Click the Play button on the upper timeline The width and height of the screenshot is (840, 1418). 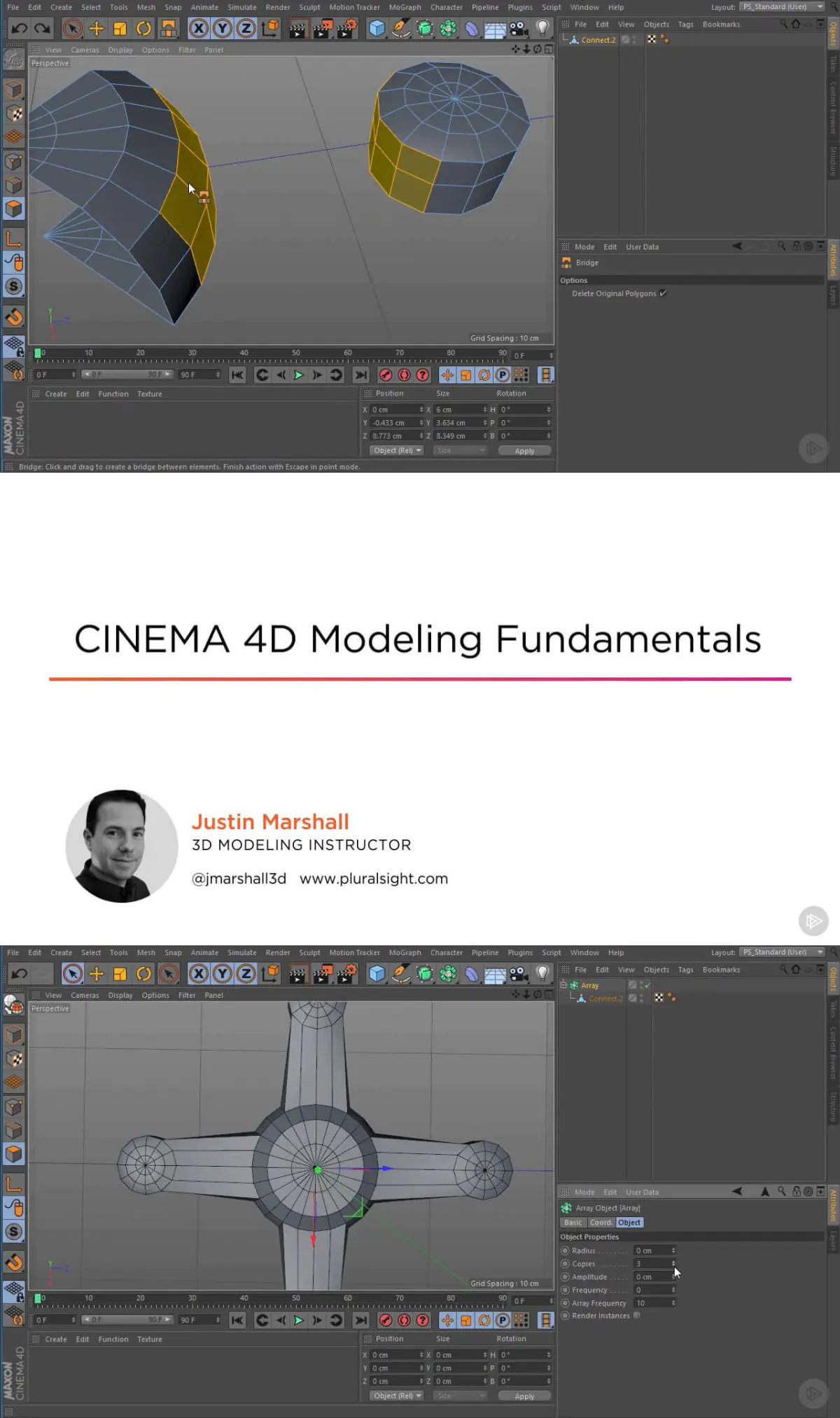click(299, 375)
